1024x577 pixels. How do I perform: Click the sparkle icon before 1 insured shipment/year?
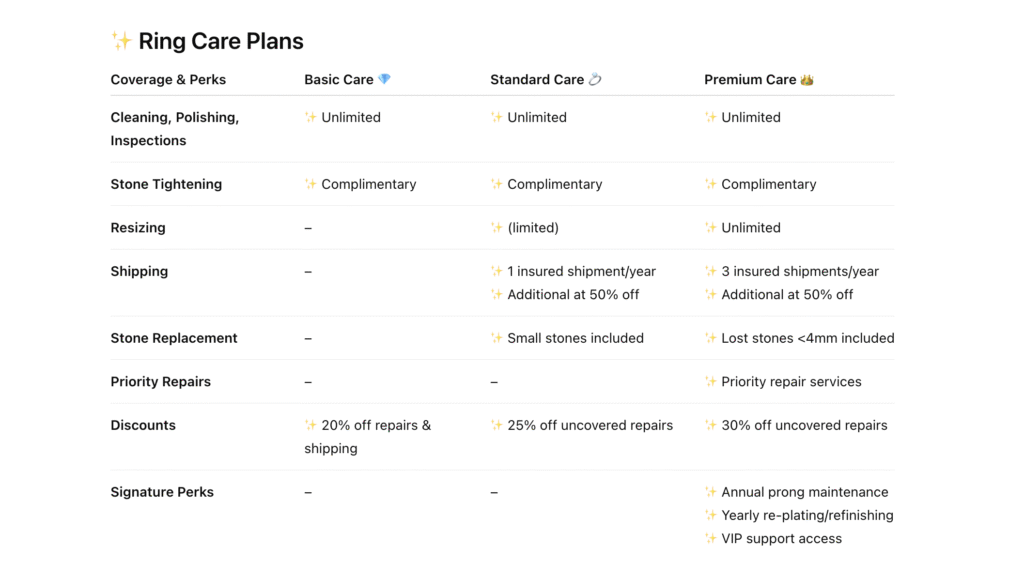click(x=497, y=271)
